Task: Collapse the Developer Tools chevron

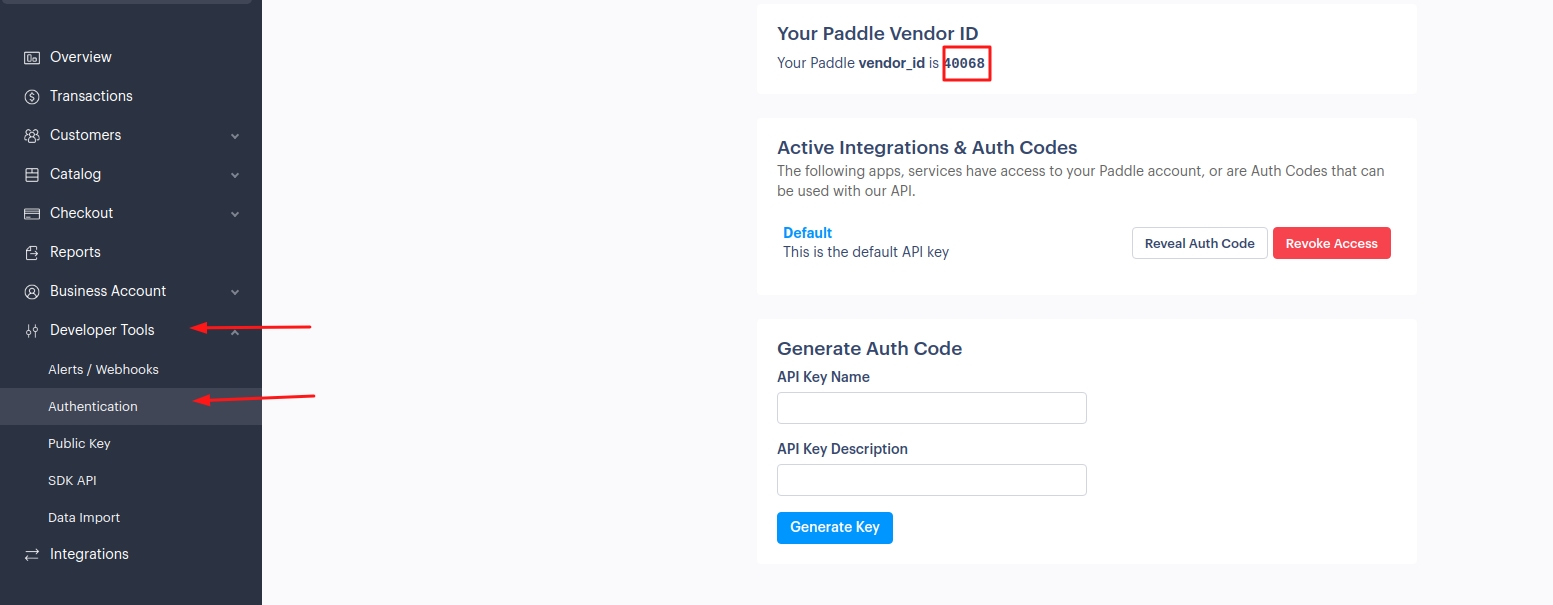Action: click(x=235, y=331)
